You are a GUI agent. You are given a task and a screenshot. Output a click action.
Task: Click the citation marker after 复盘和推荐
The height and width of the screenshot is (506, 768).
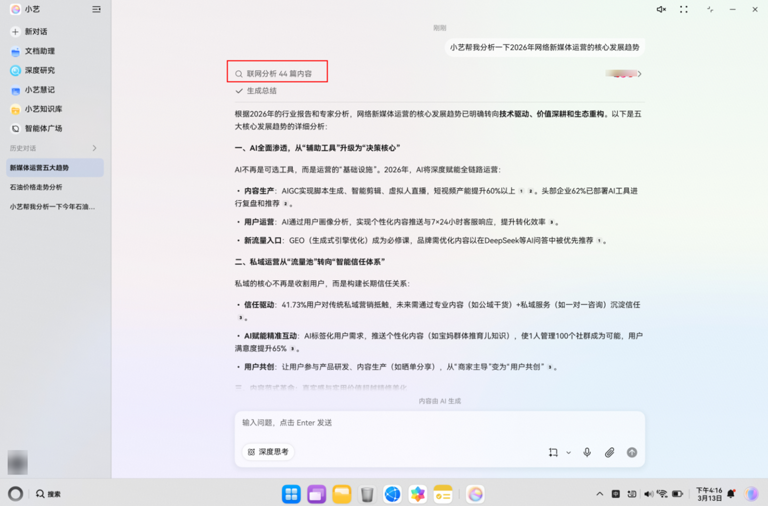[286, 203]
